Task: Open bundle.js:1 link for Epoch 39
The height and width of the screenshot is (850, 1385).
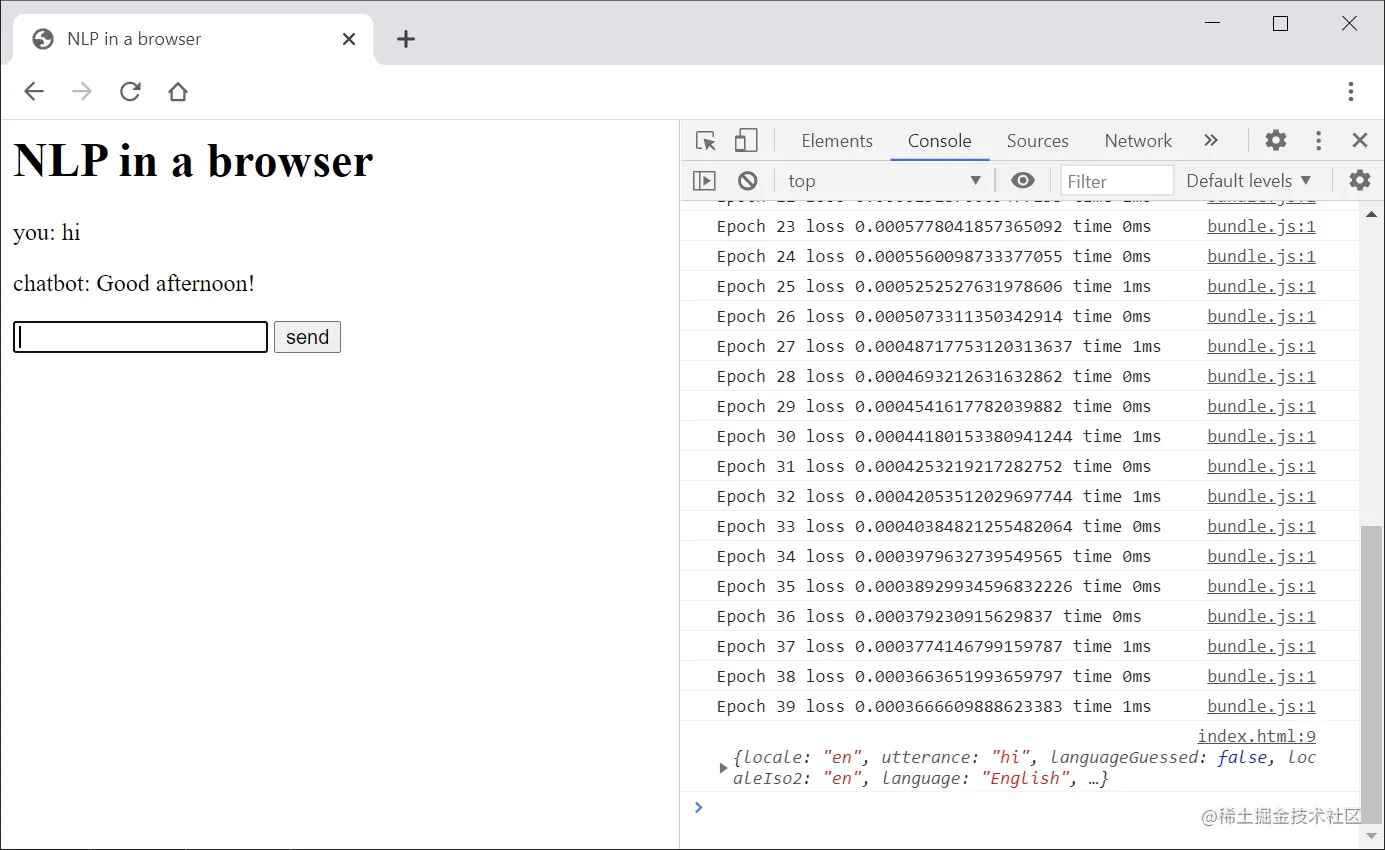Action: click(x=1261, y=706)
